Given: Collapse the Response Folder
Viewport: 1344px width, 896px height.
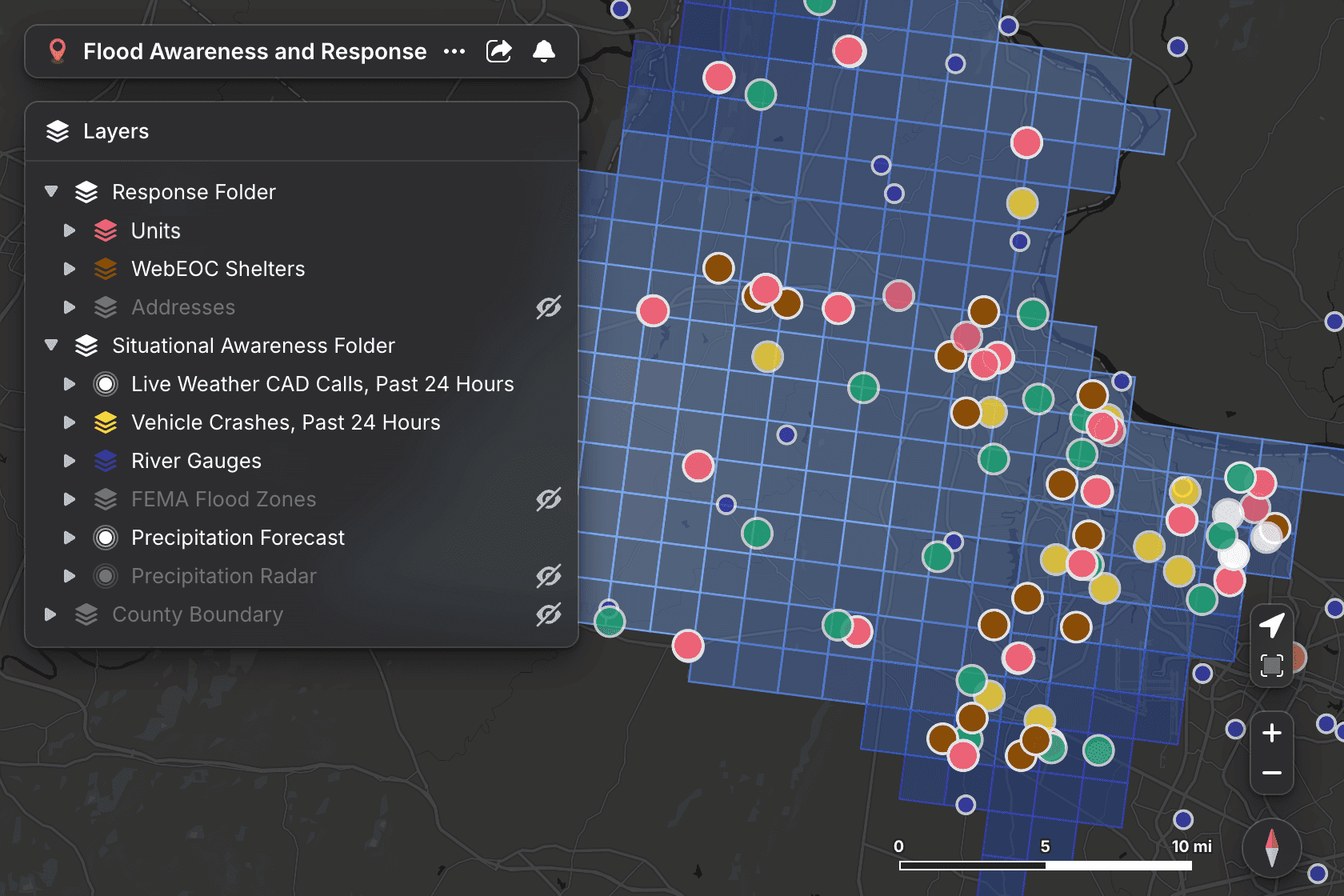Looking at the screenshot, I should point(51,192).
